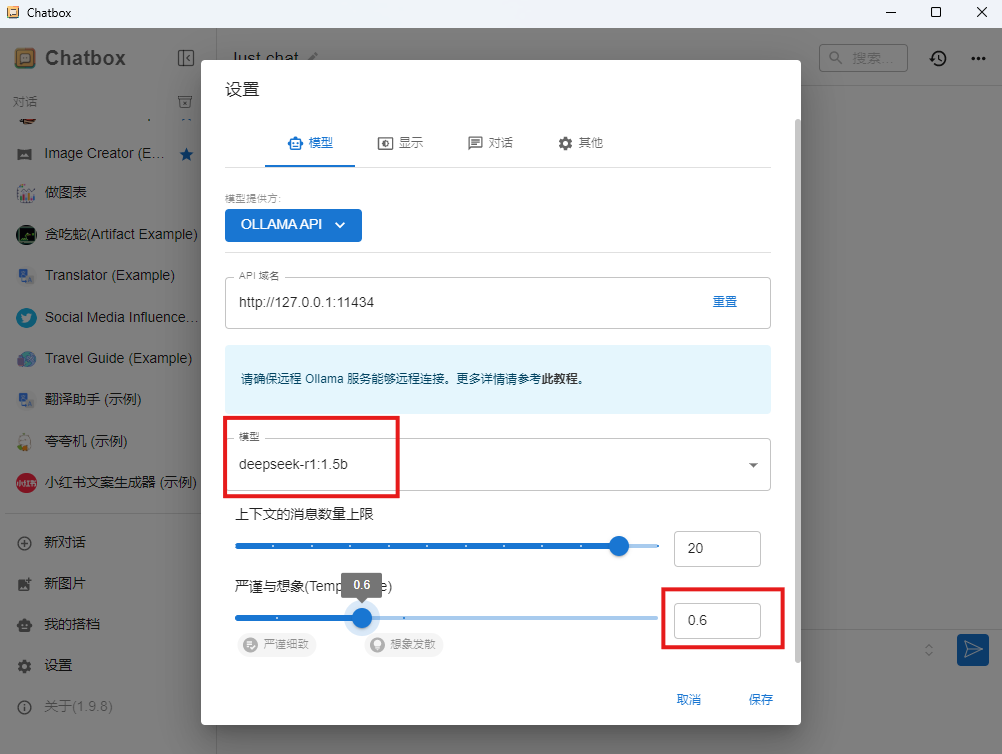Open the 对话 settings tab
This screenshot has width=1002, height=754.
(x=490, y=143)
